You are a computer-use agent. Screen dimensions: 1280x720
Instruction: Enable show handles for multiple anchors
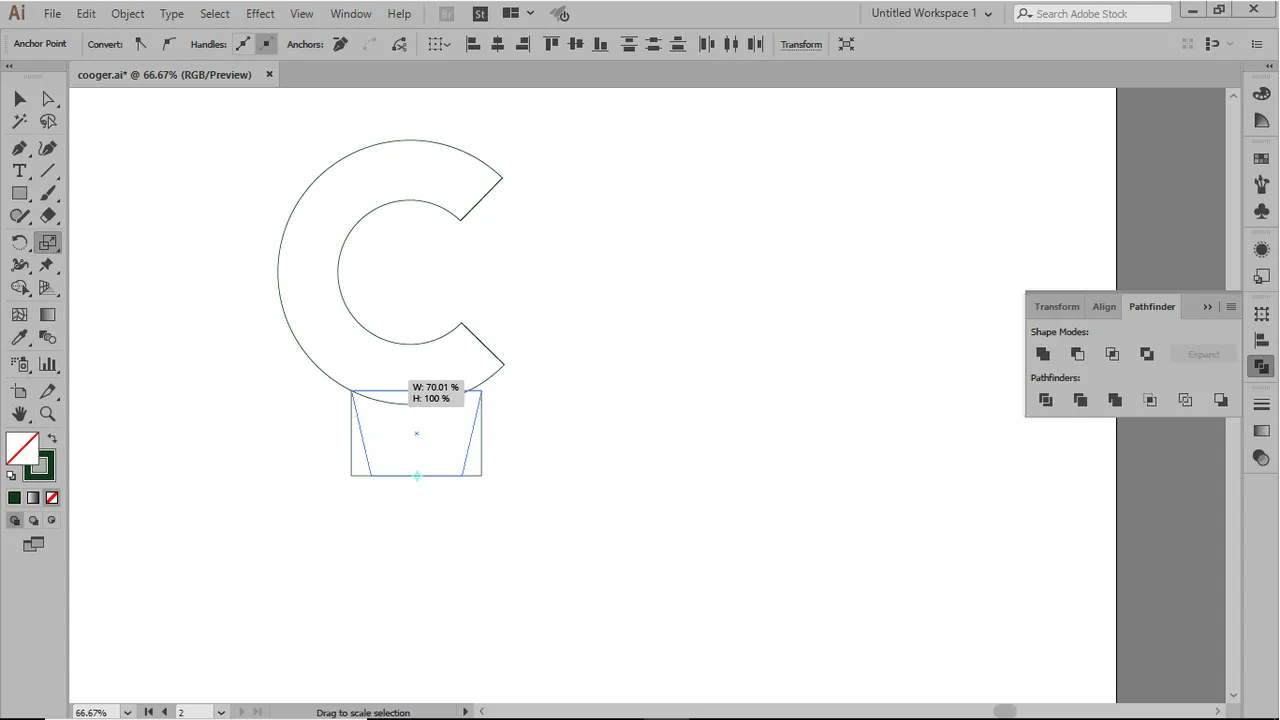243,44
